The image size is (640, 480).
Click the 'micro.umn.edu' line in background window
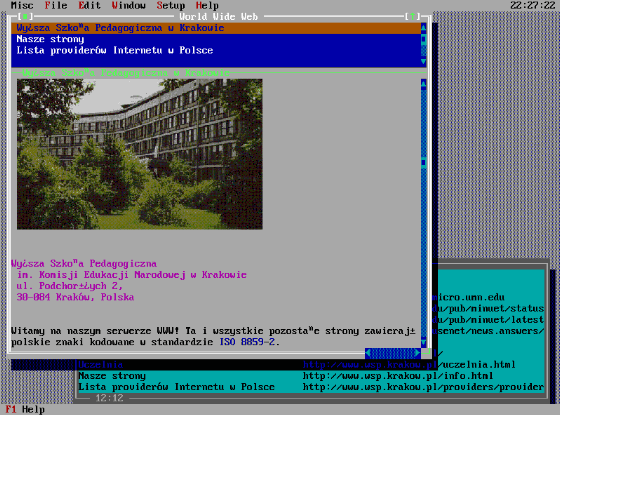[469, 297]
